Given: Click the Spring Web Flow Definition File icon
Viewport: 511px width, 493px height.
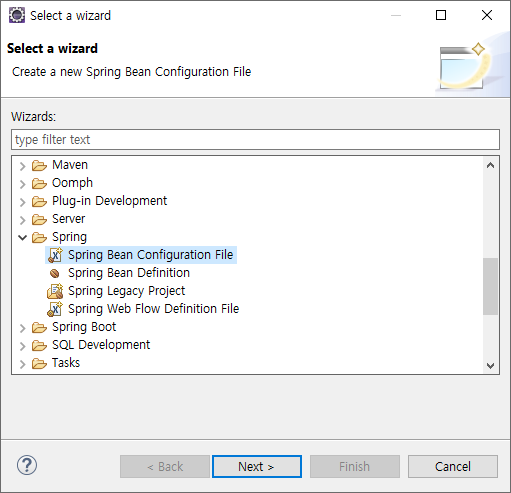Looking at the screenshot, I should pos(55,309).
